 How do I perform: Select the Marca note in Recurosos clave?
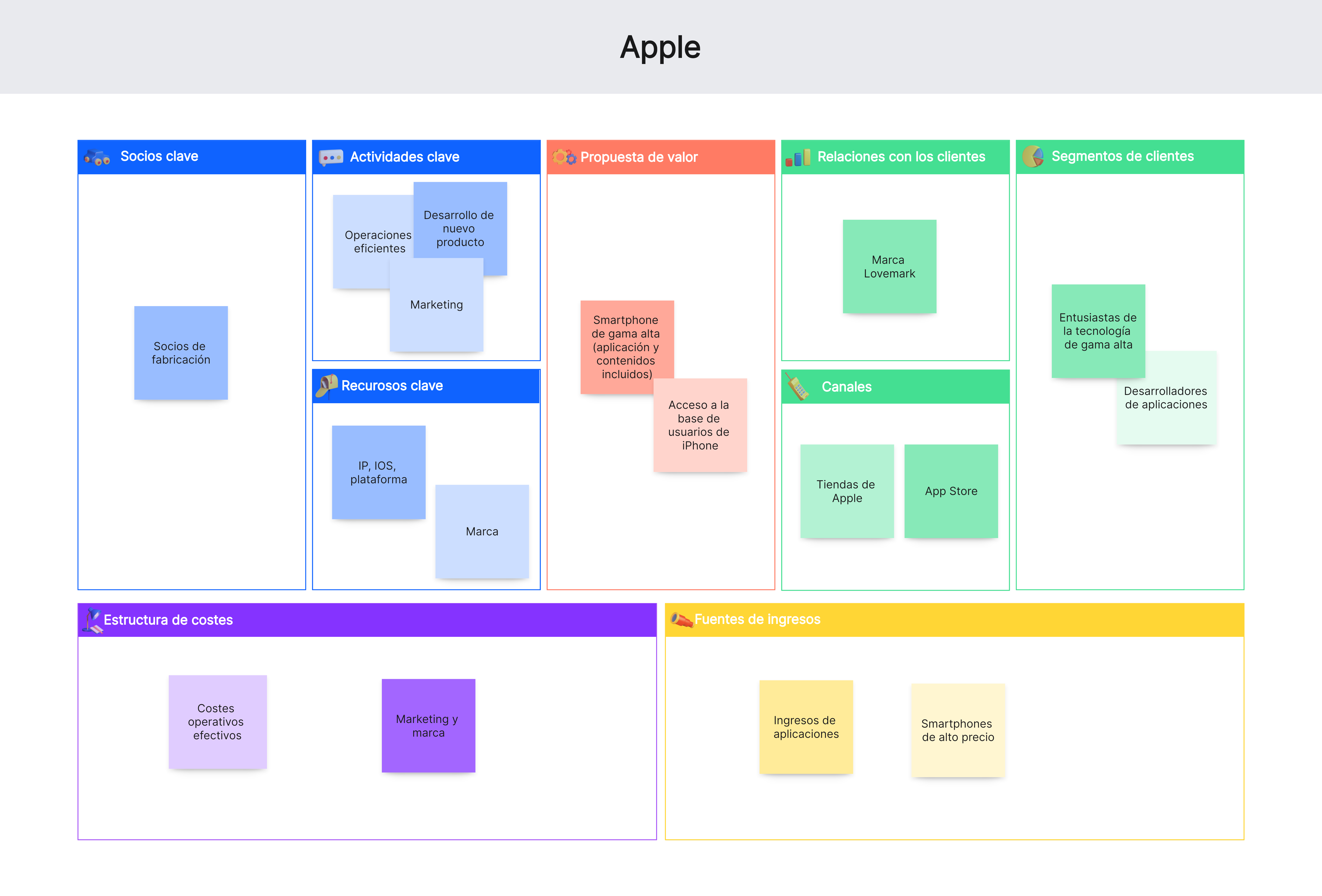coord(482,532)
